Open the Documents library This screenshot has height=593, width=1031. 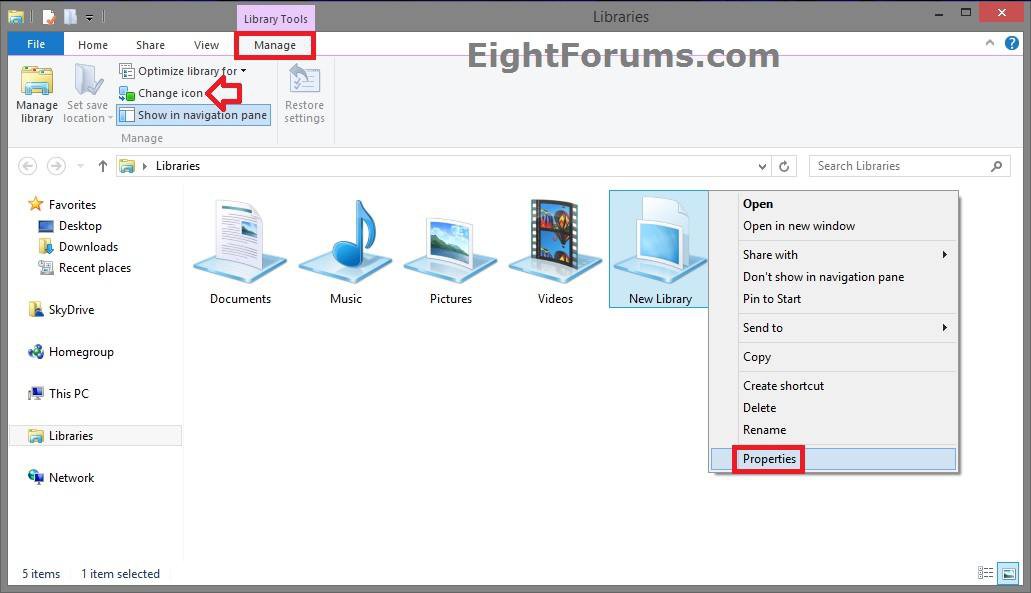click(240, 245)
